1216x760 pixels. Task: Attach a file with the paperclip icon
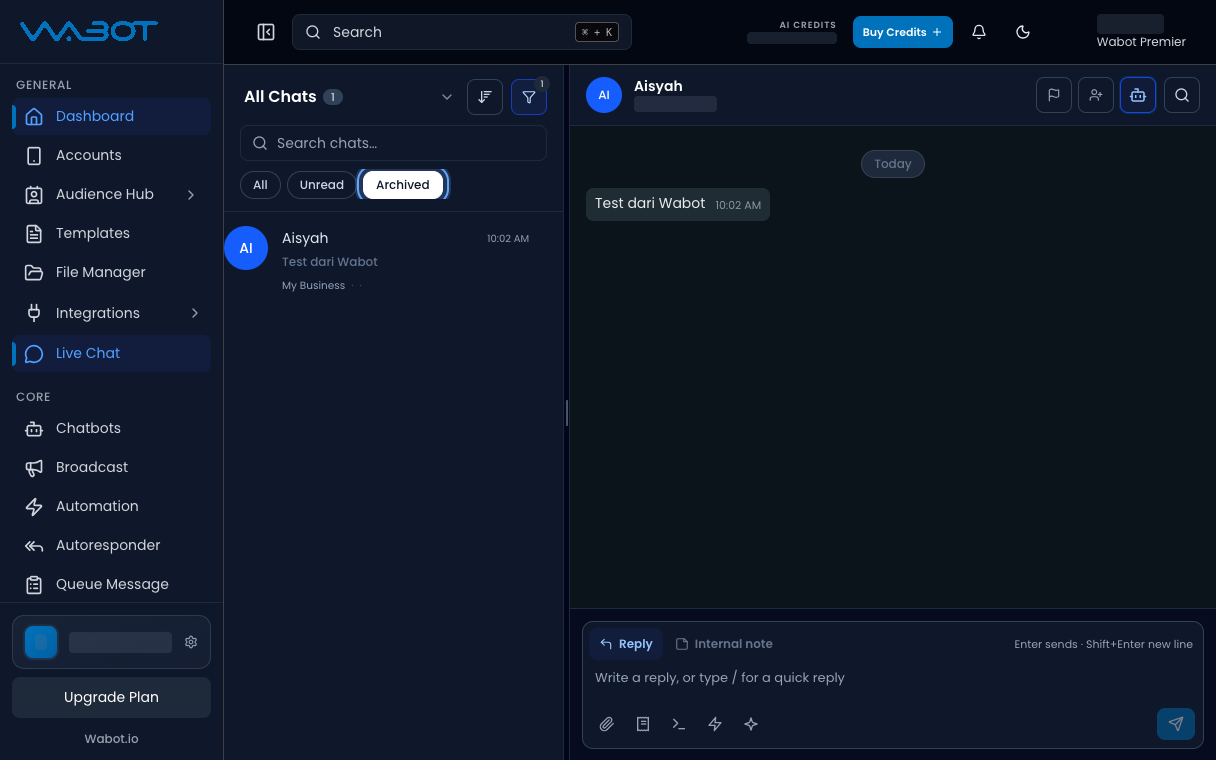[x=607, y=724]
